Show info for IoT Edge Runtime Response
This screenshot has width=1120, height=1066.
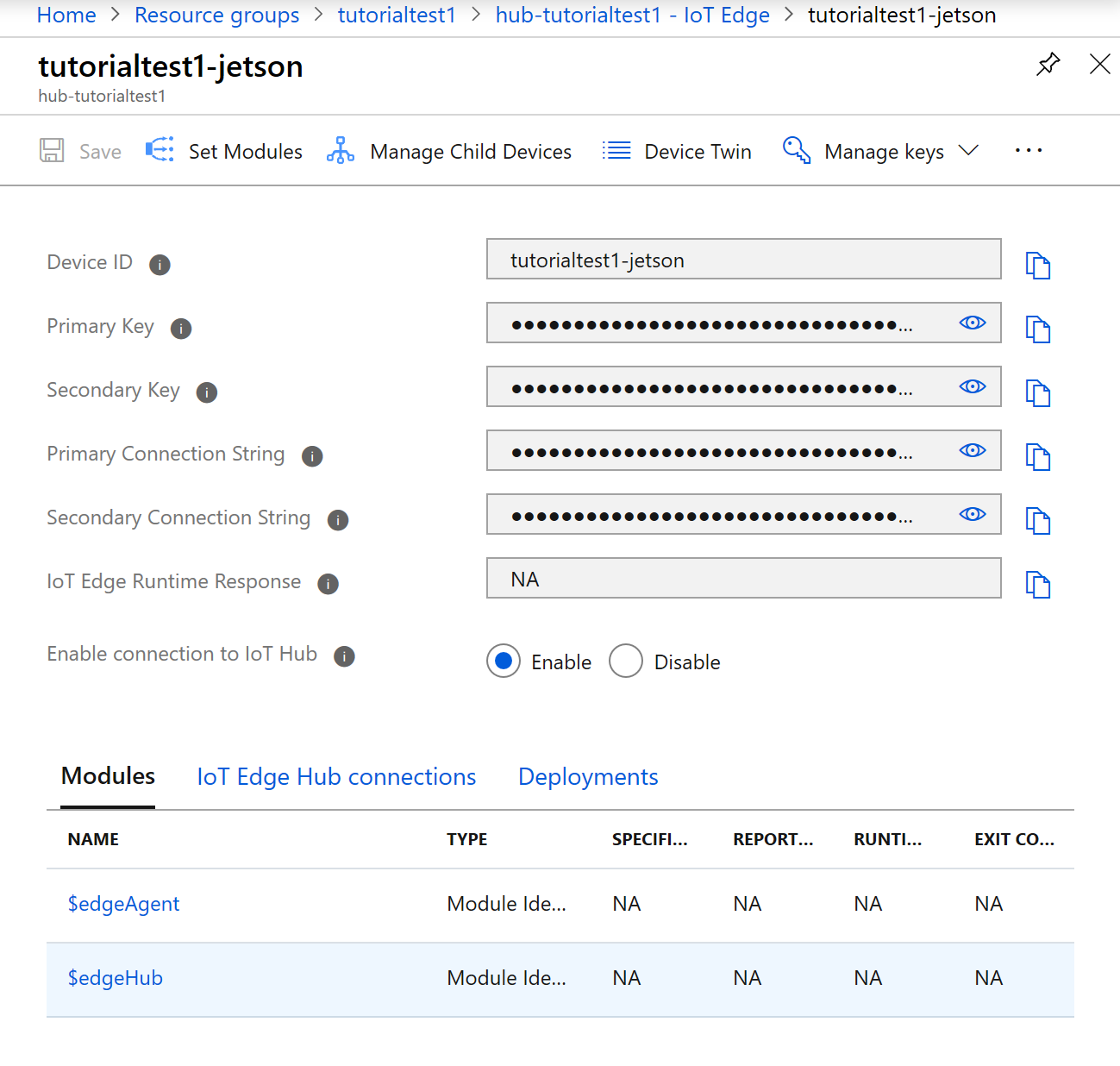(328, 584)
